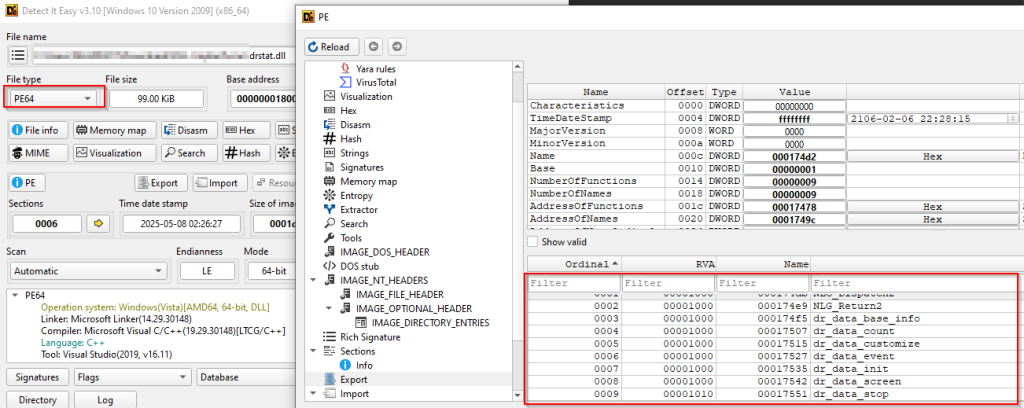This screenshot has height=408, width=1024.
Task: Collapse the Sections tree node
Action: tap(314, 351)
